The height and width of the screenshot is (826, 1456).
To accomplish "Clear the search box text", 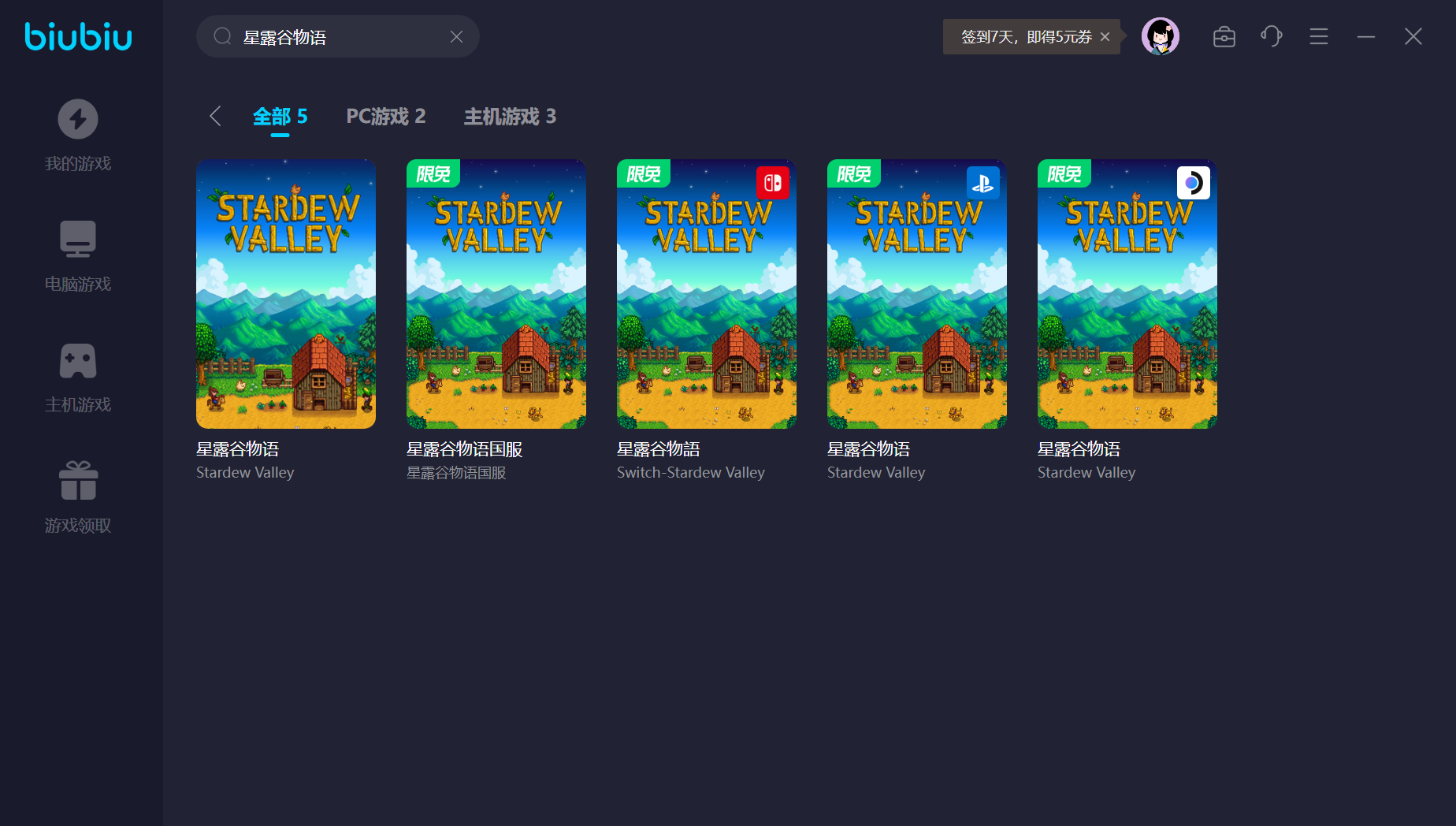I will click(x=456, y=36).
